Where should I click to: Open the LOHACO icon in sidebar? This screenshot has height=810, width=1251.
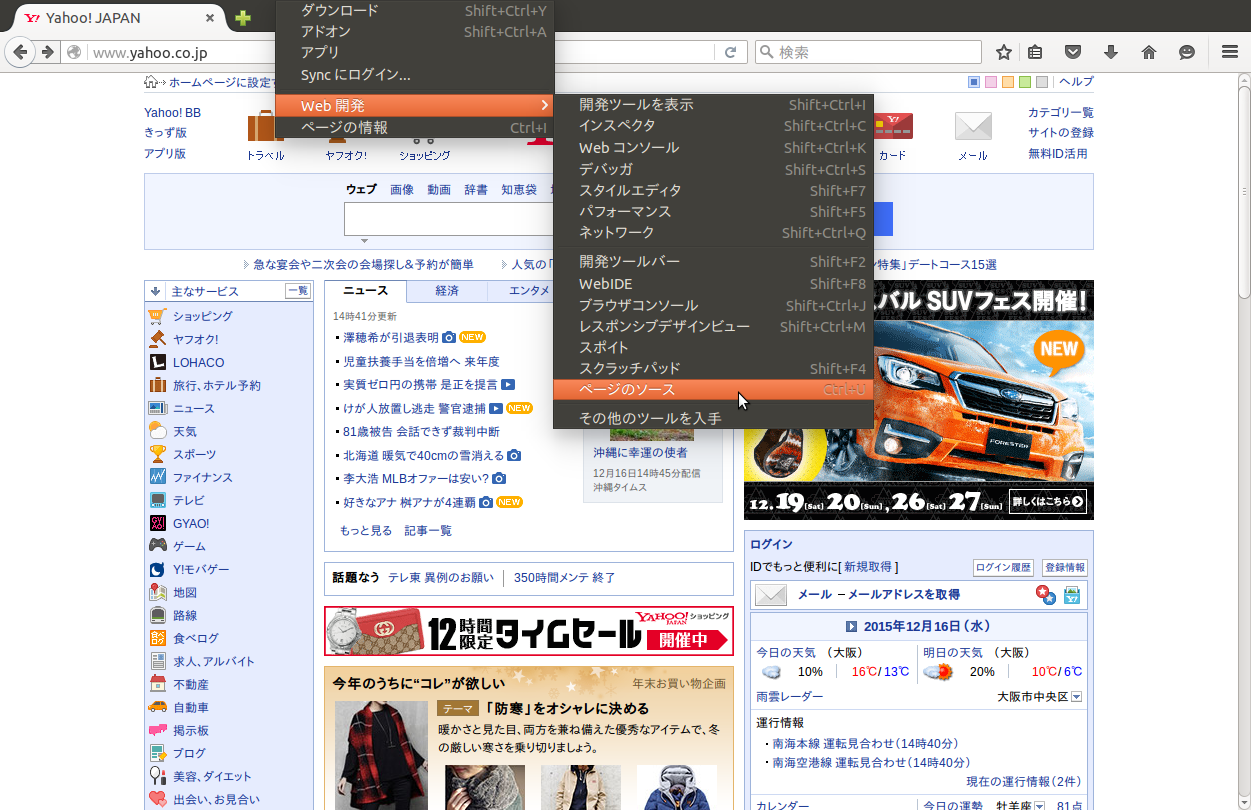point(156,362)
